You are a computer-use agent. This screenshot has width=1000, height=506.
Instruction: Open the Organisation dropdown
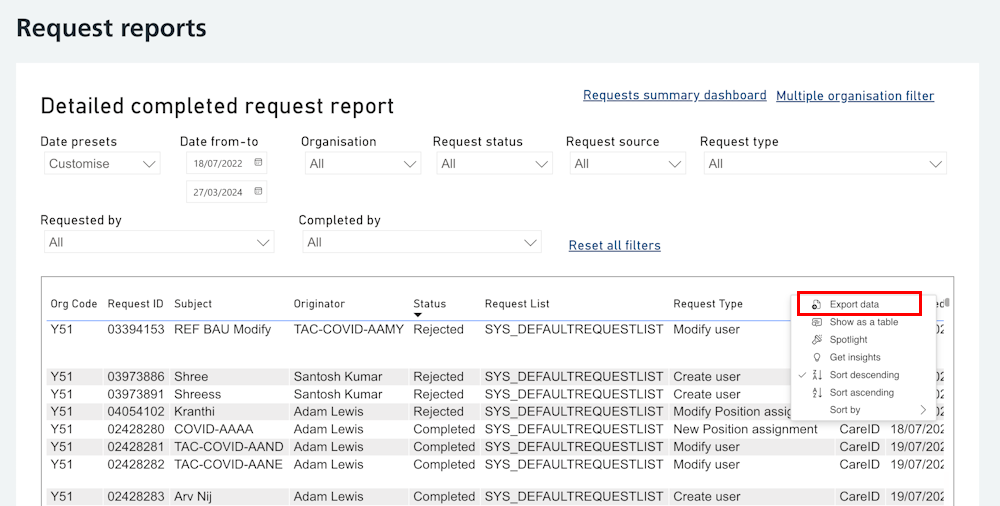pos(363,163)
